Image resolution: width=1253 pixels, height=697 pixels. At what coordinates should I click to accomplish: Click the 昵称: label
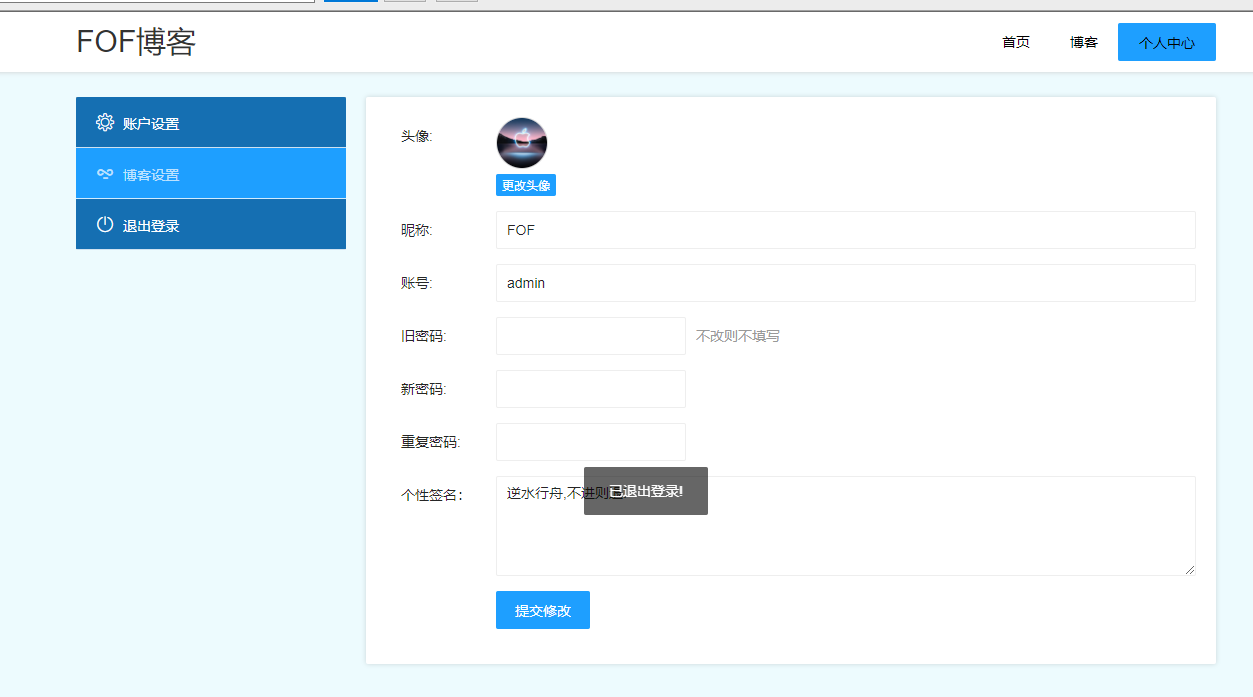pos(417,230)
